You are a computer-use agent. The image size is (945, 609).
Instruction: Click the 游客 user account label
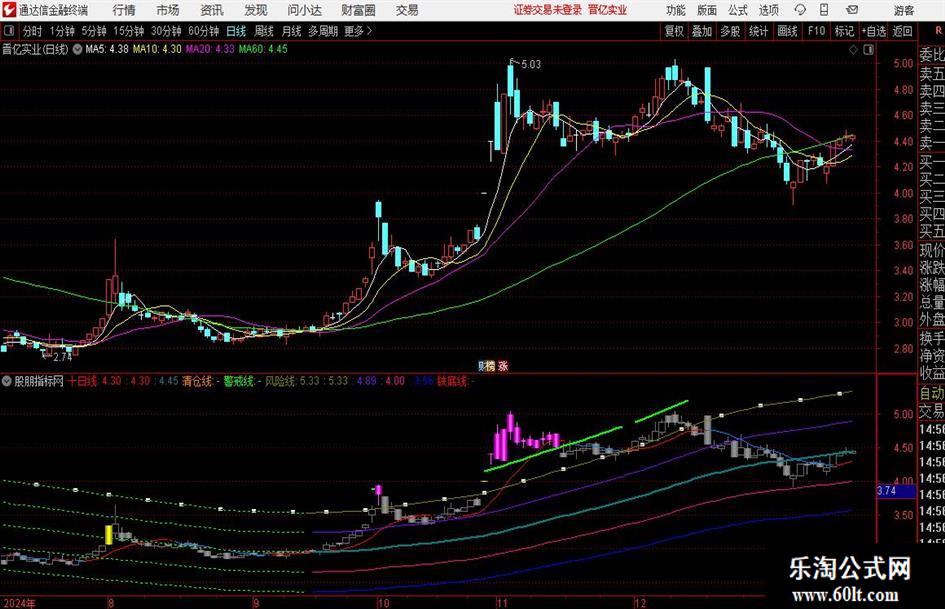[904, 10]
